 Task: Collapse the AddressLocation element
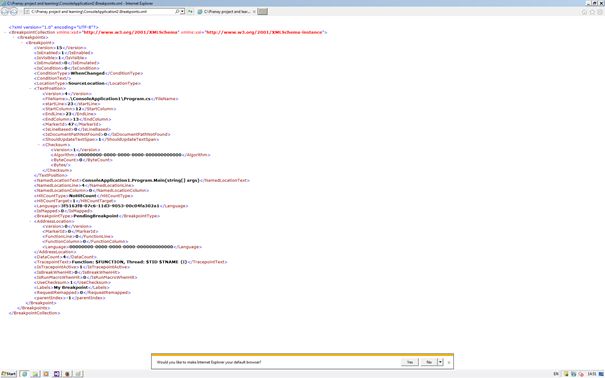[x=30, y=221]
